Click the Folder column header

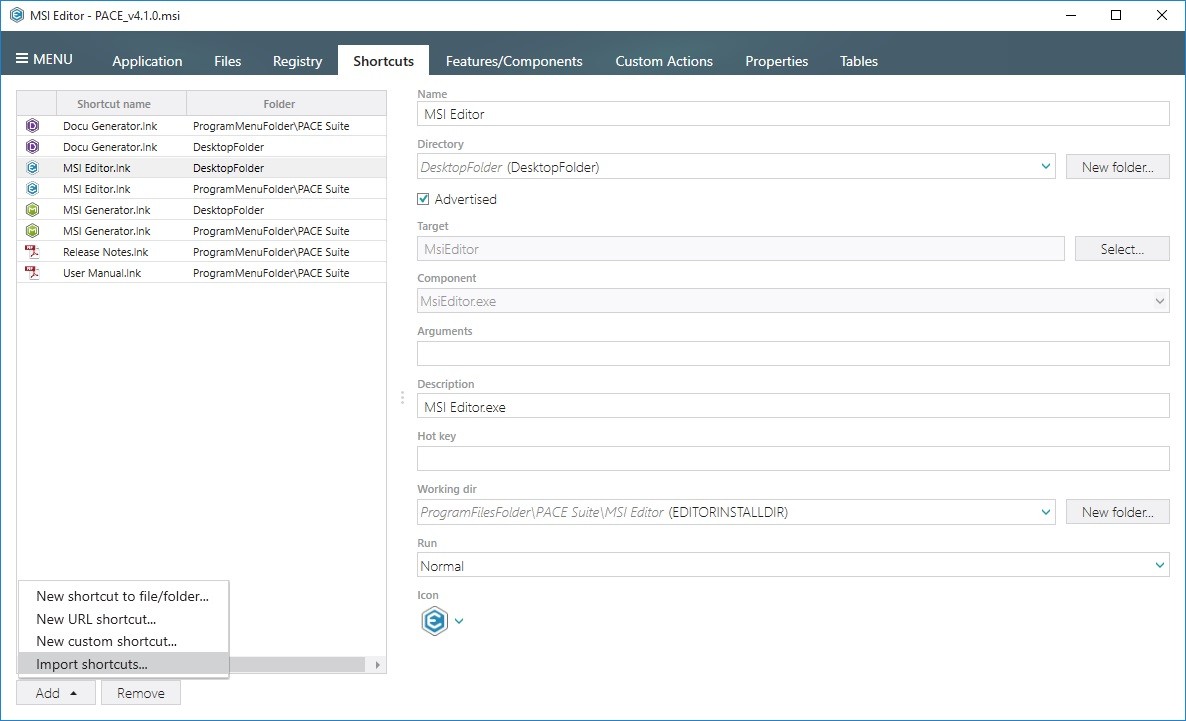[x=286, y=104]
